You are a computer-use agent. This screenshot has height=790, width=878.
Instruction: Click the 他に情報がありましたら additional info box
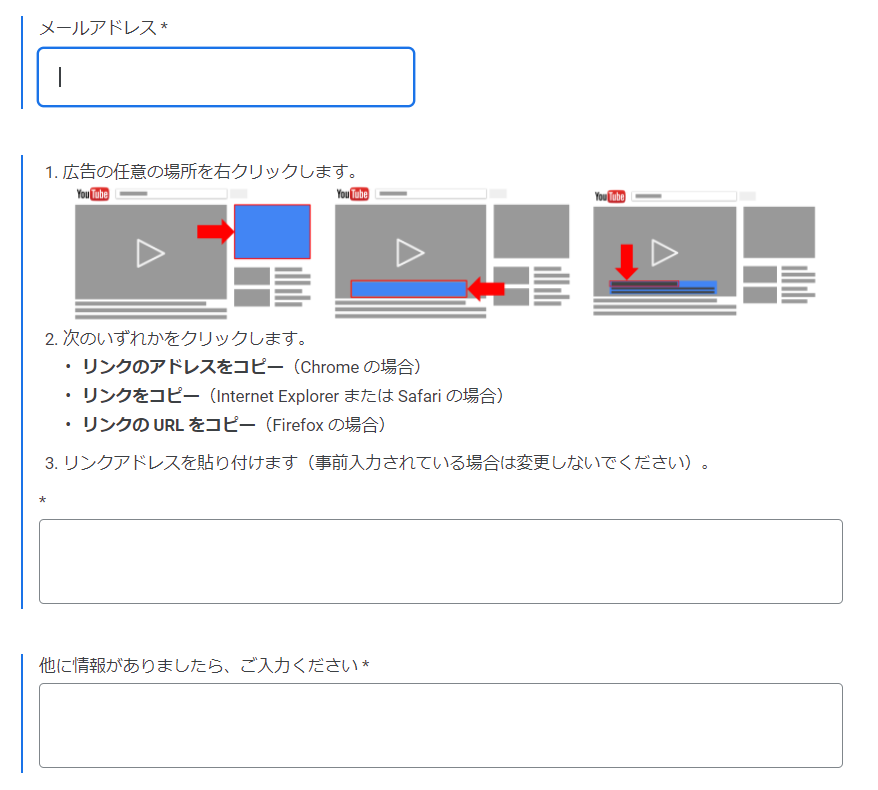441,725
